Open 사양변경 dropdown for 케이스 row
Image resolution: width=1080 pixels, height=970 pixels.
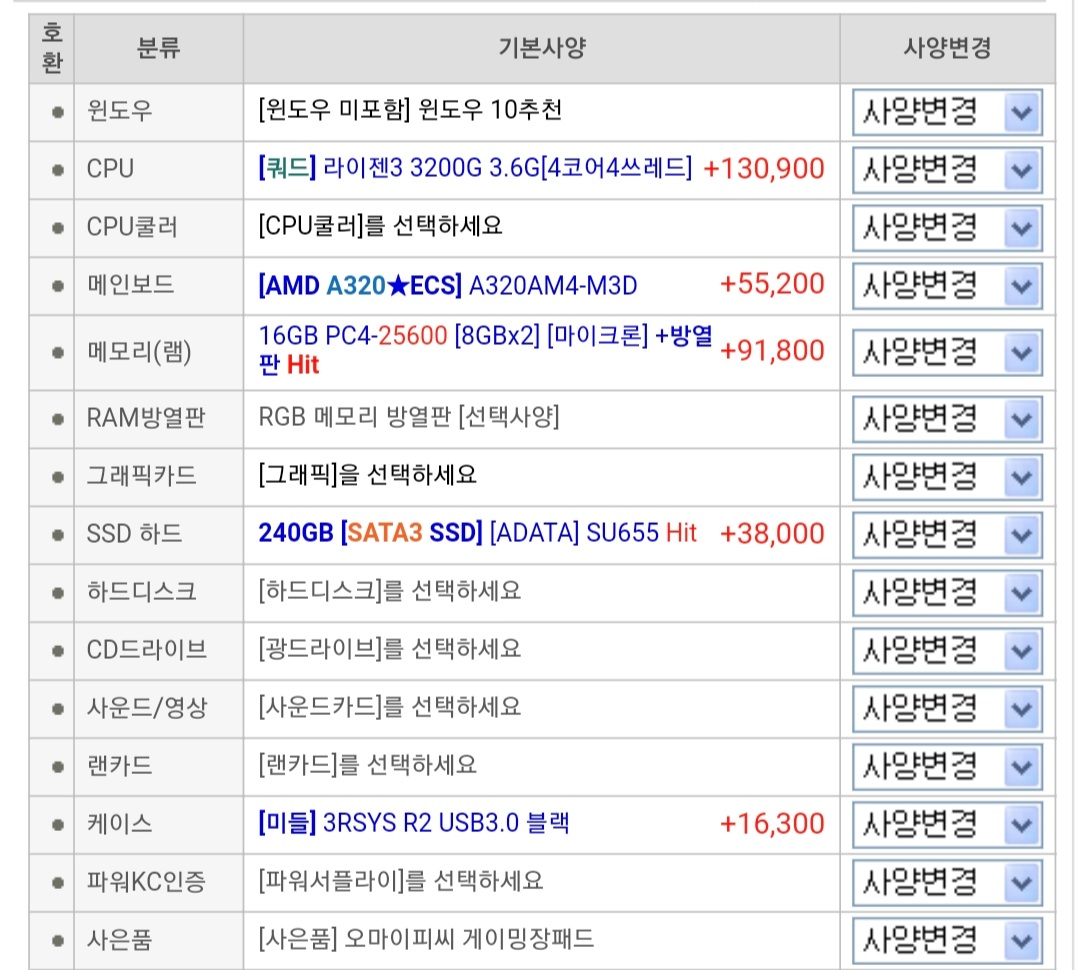click(947, 824)
